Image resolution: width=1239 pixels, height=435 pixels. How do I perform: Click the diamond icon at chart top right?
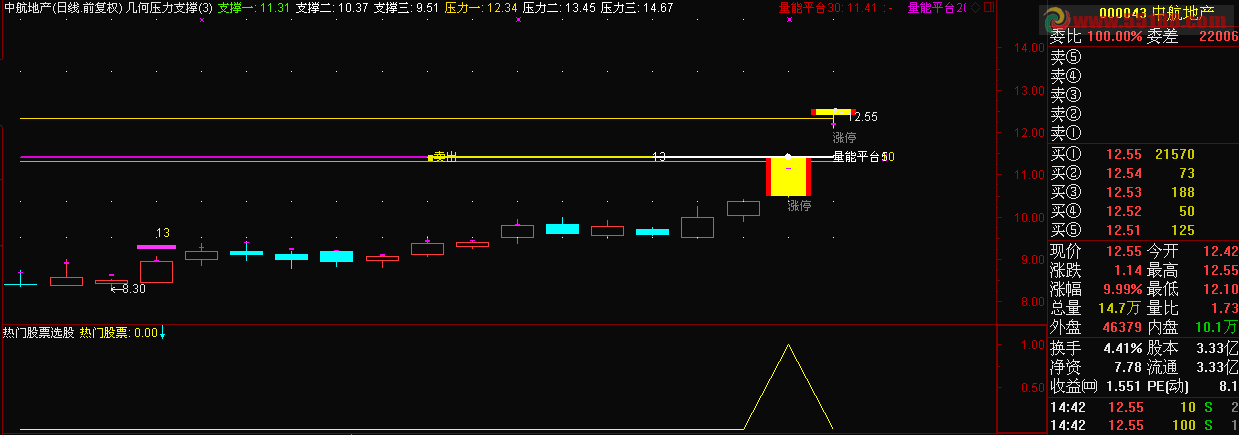(975, 7)
